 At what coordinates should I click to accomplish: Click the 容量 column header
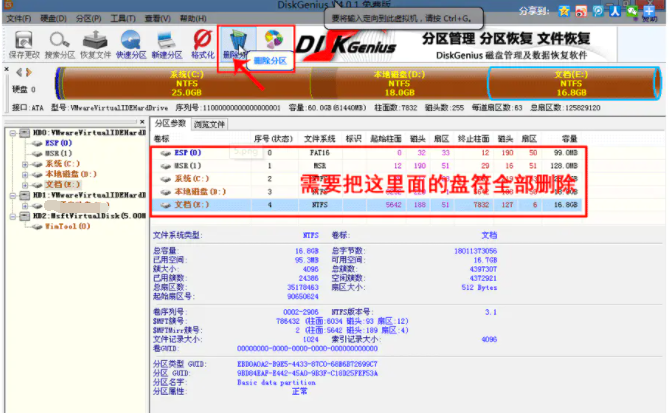(x=570, y=139)
